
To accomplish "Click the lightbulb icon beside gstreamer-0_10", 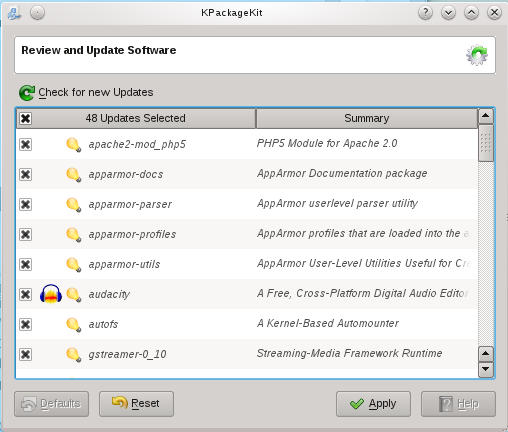I will (74, 355).
